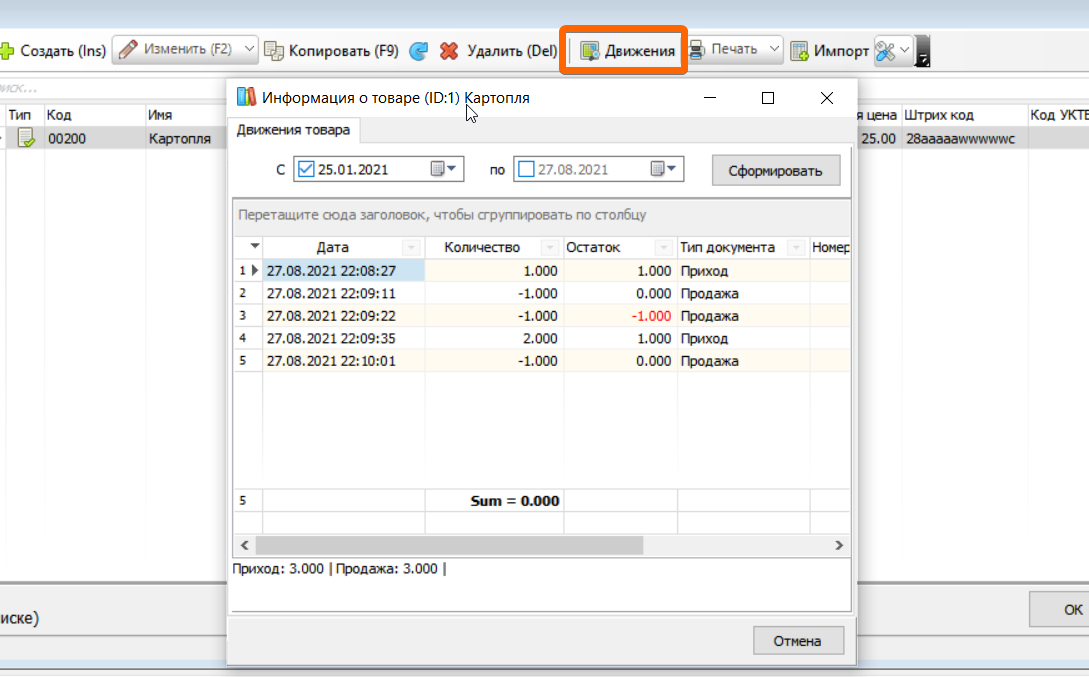Viewport: 1089px width, 677px height.
Task: Click the pencil Изменить (F2) button
Action: pyautogui.click(x=176, y=50)
